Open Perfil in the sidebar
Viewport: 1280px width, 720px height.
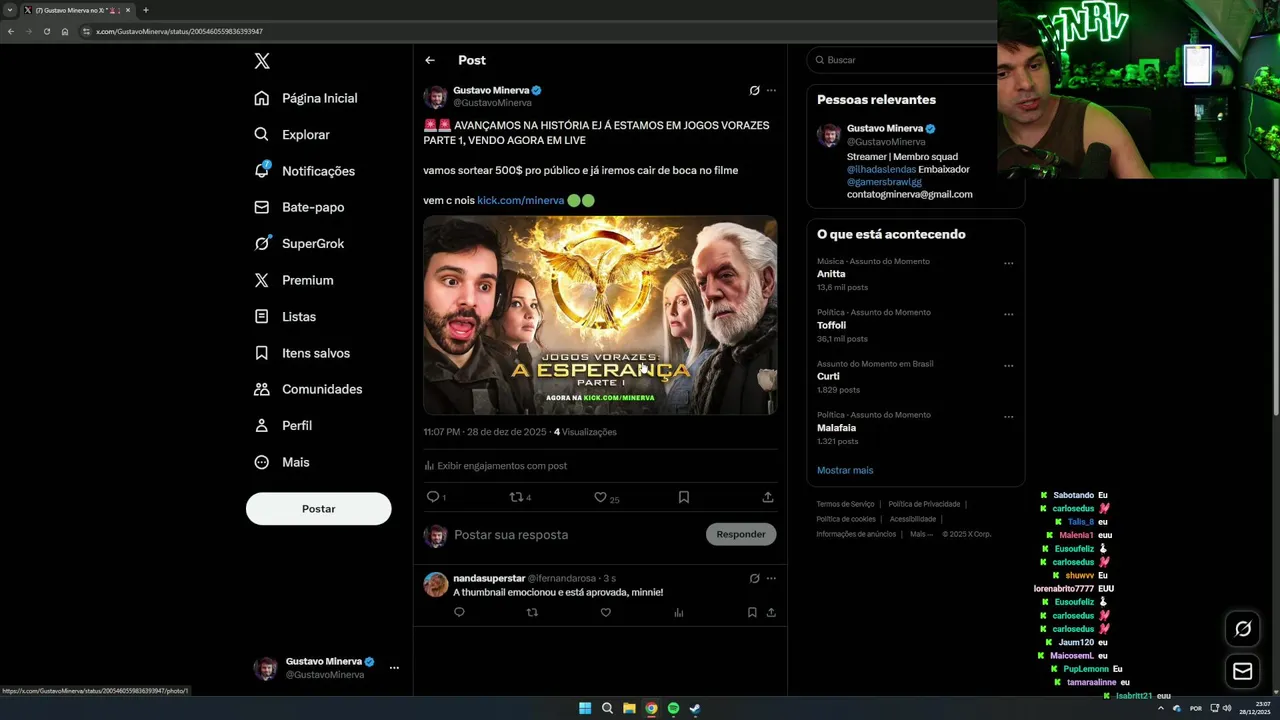[x=283, y=425]
